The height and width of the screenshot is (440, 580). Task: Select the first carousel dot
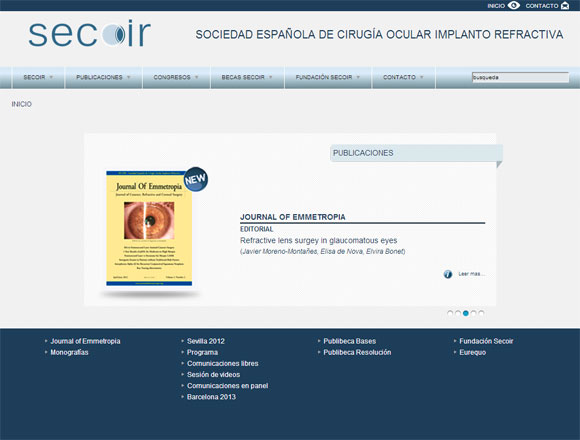pyautogui.click(x=450, y=313)
